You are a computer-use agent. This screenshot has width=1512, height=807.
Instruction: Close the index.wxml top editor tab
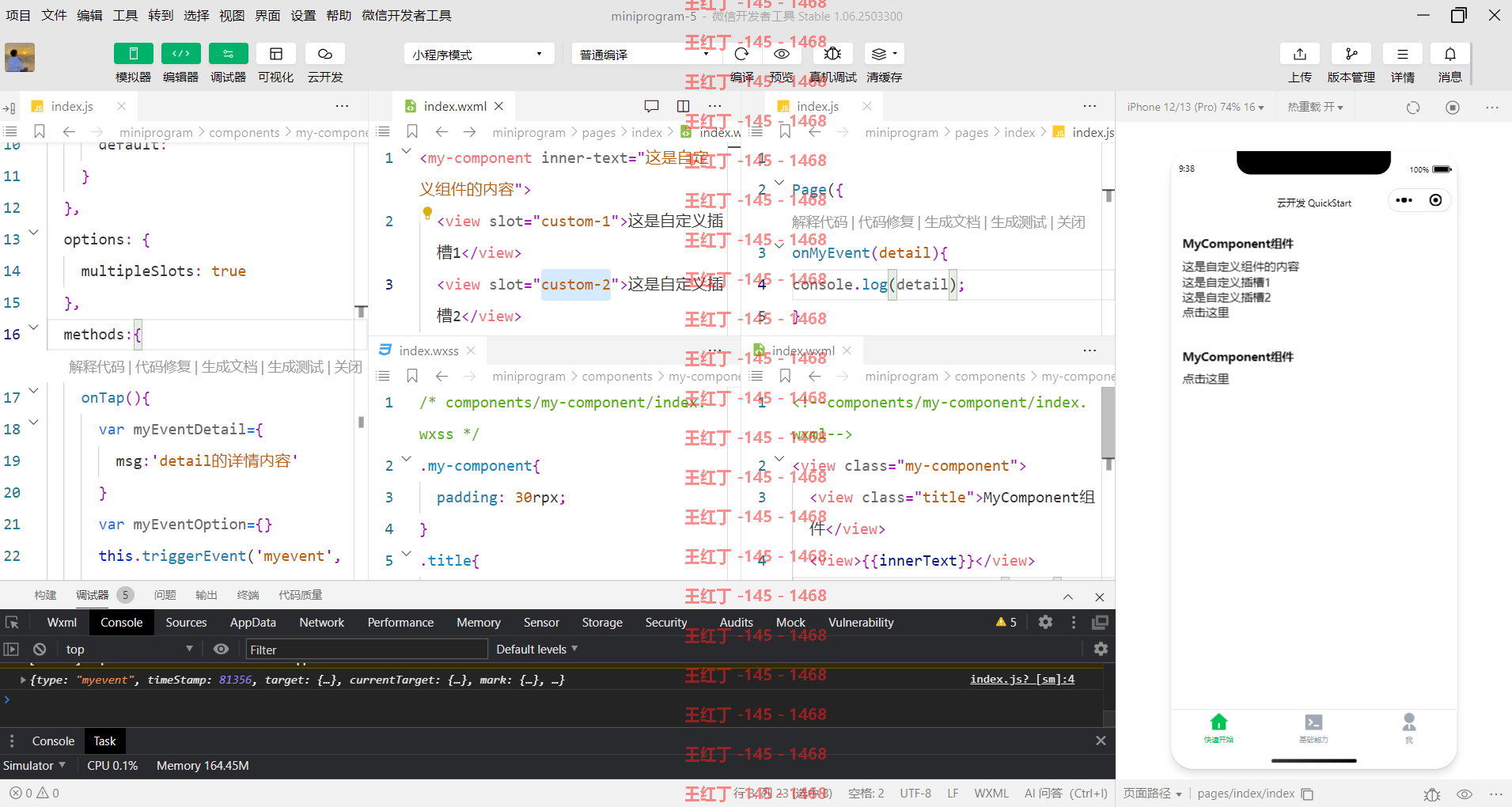(x=499, y=106)
